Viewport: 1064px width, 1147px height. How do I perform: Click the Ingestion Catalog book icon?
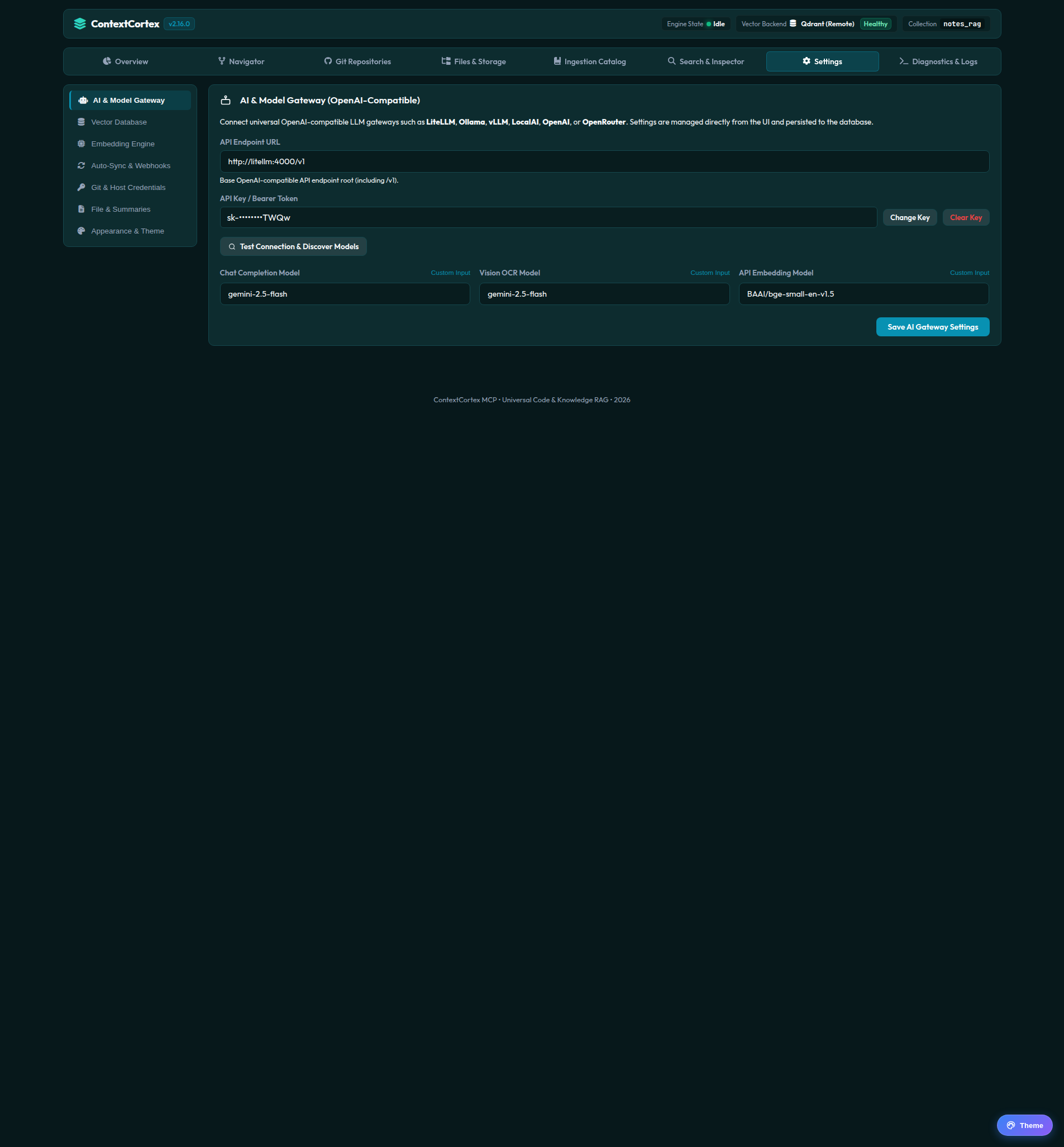(557, 61)
